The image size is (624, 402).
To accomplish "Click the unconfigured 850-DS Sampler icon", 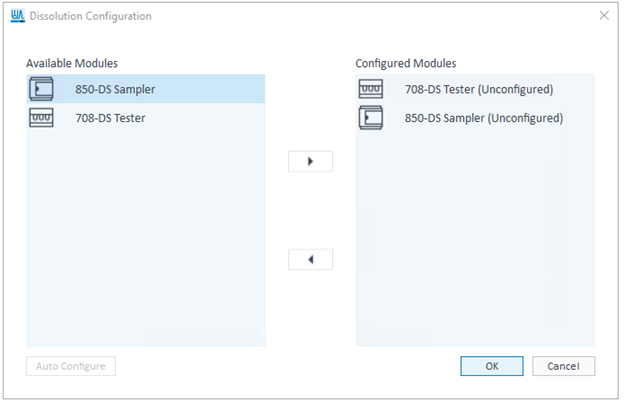I will tap(370, 118).
